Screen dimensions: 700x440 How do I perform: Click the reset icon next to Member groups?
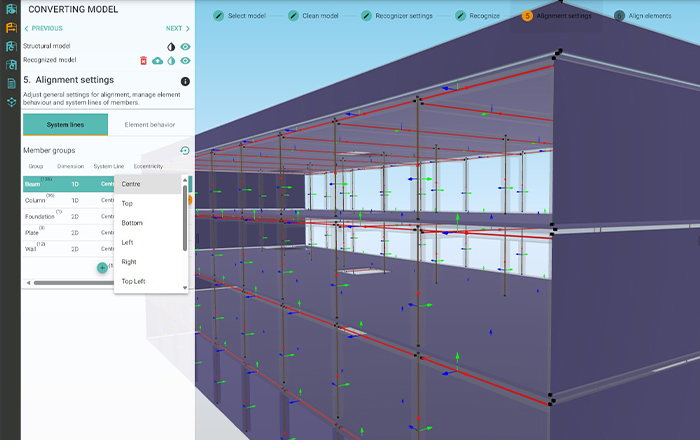185,151
